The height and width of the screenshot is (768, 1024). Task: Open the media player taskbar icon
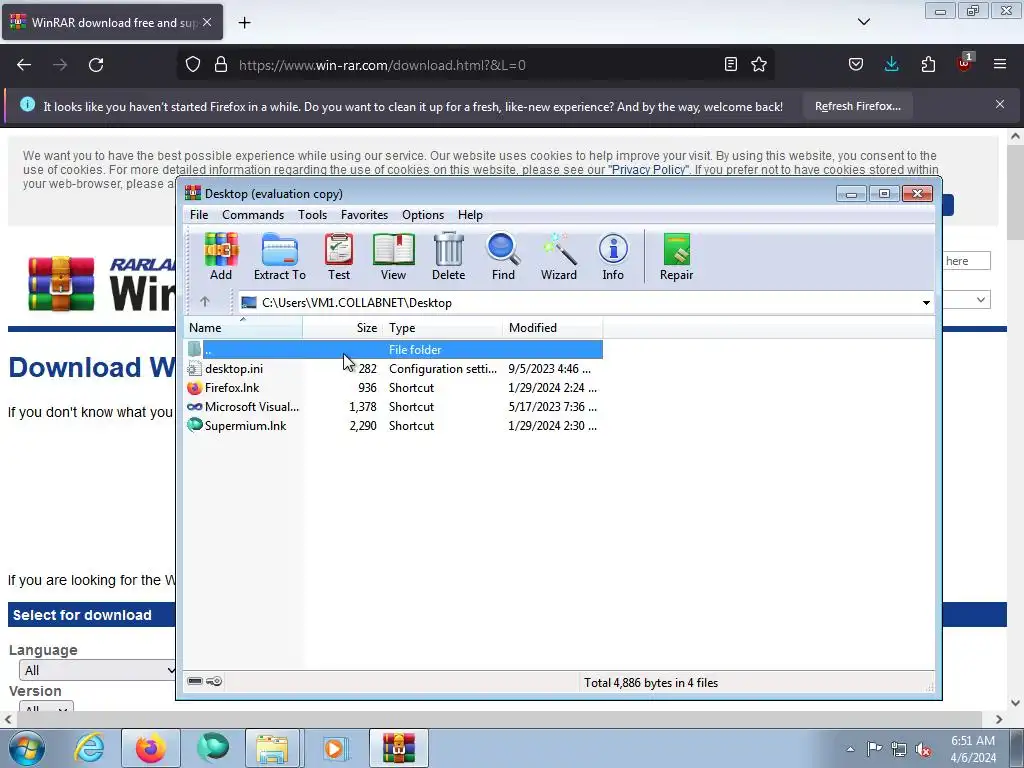[334, 748]
